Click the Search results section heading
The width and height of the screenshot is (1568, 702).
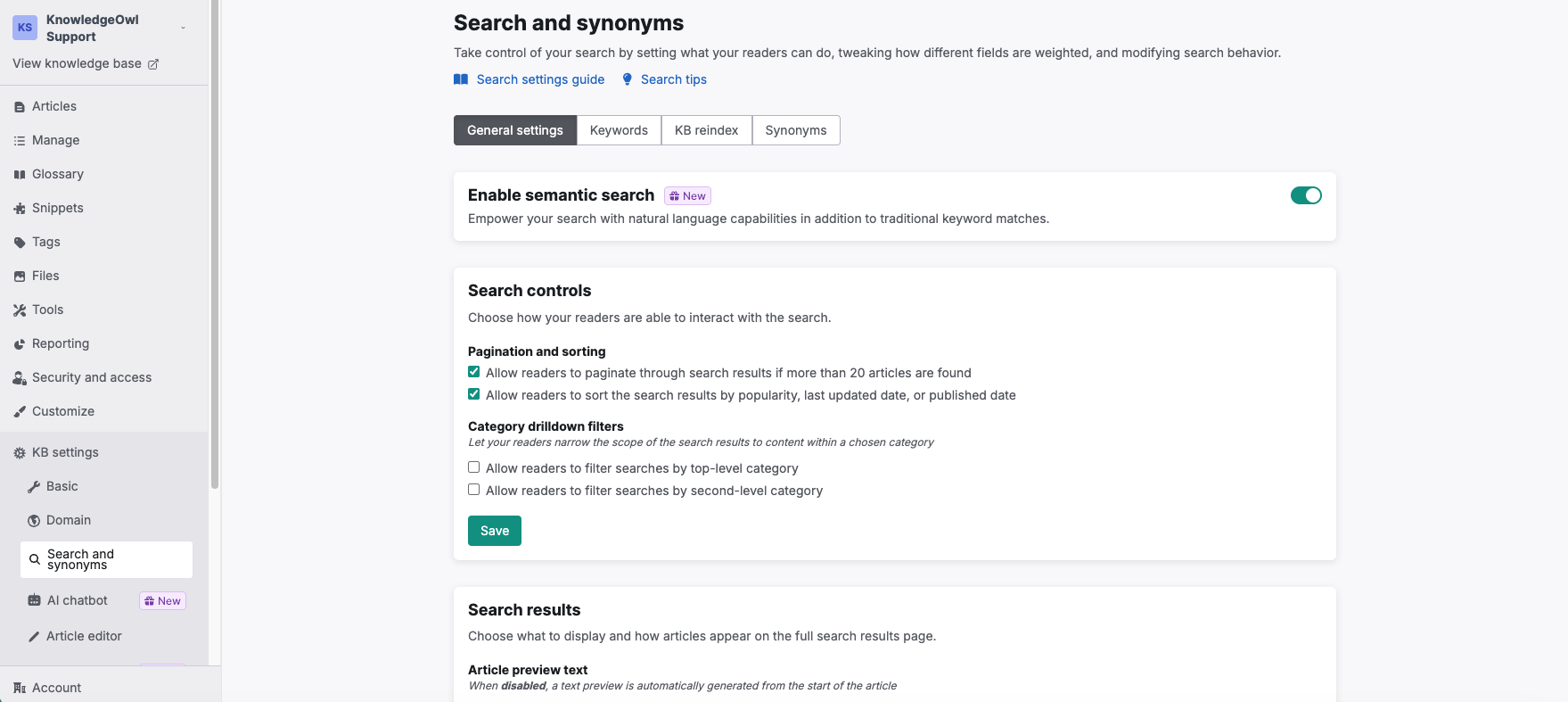coord(524,610)
